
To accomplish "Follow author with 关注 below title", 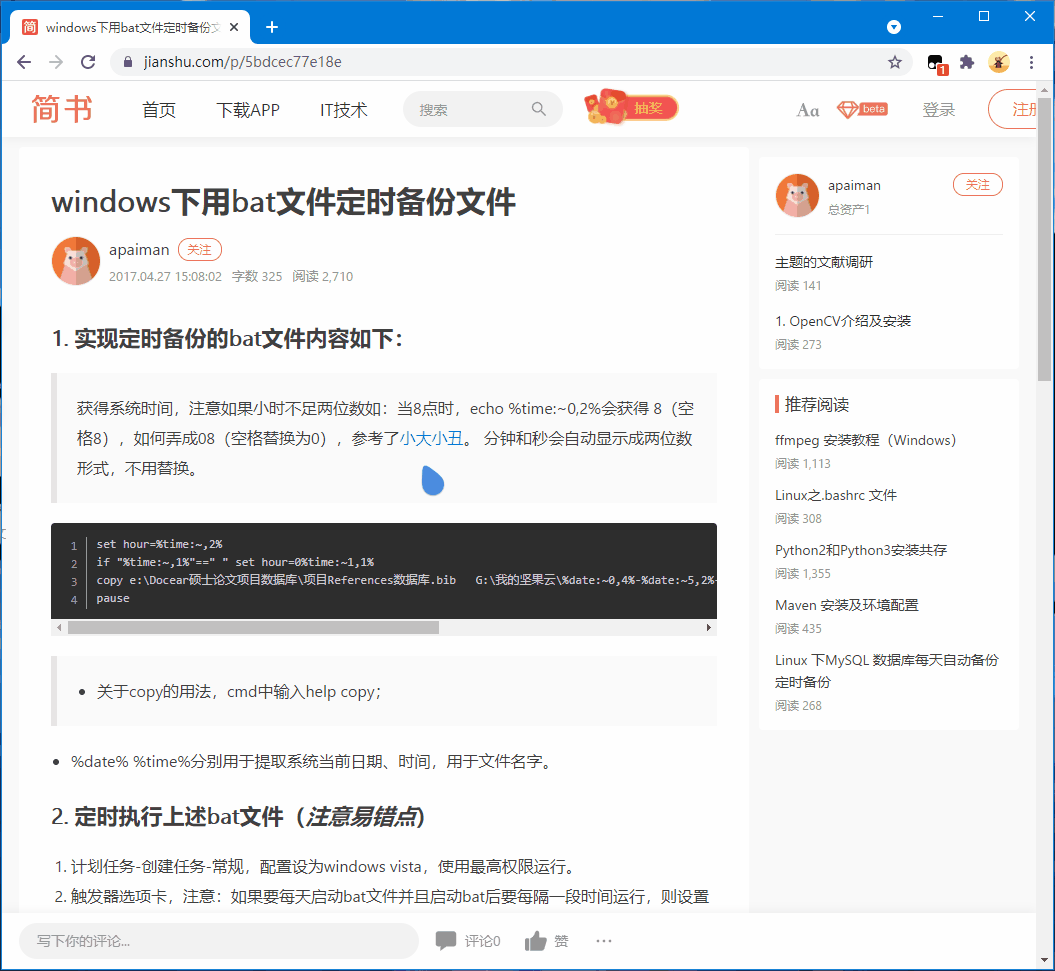I will [x=200, y=250].
